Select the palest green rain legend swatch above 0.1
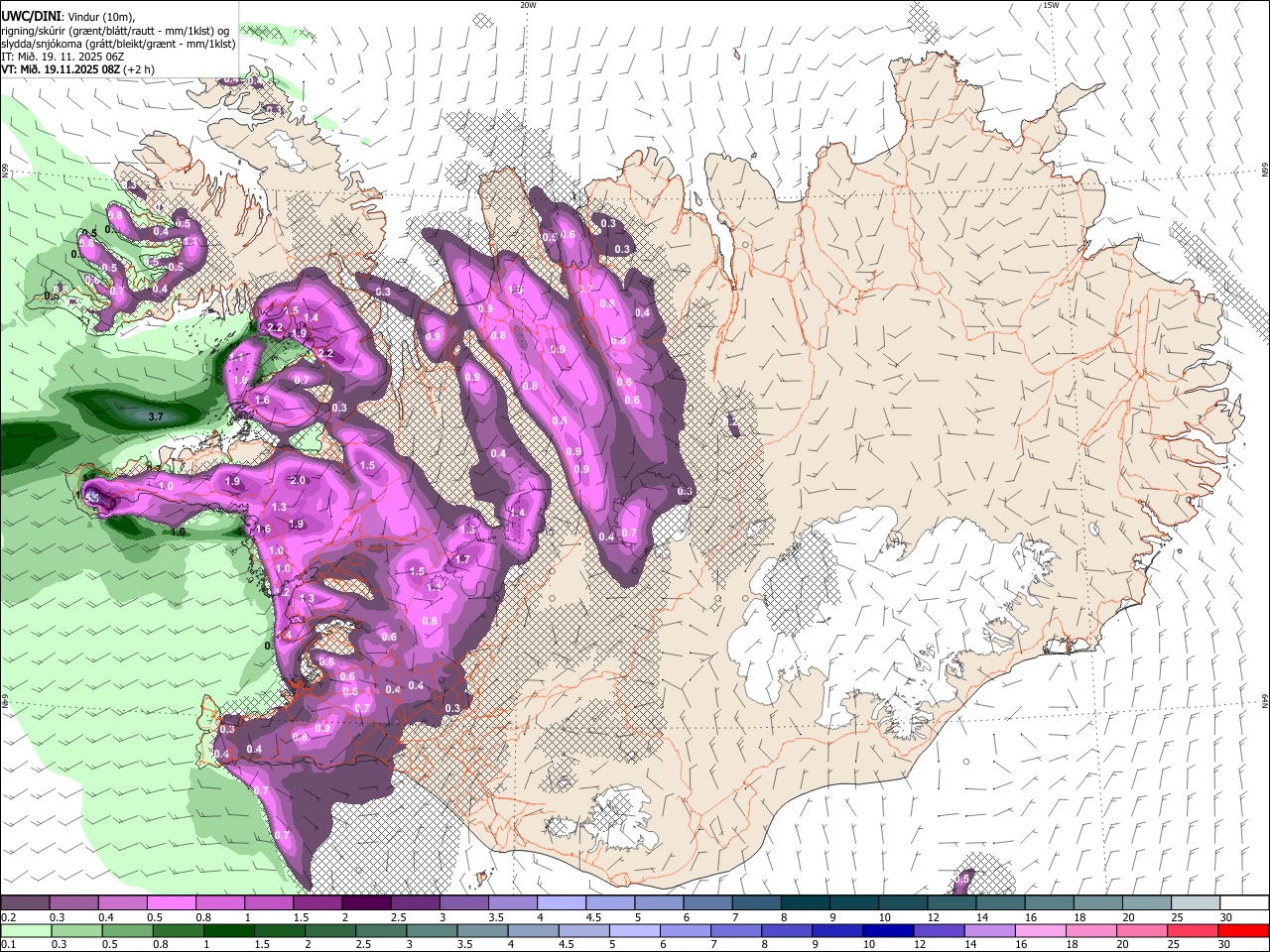Viewport: 1270px width, 952px height. [x=26, y=931]
